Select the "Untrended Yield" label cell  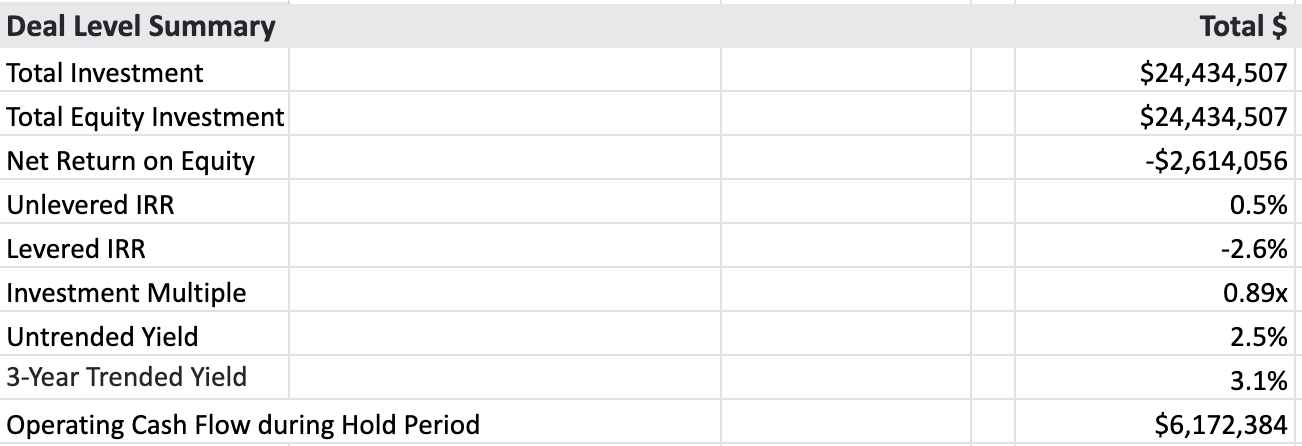point(102,337)
